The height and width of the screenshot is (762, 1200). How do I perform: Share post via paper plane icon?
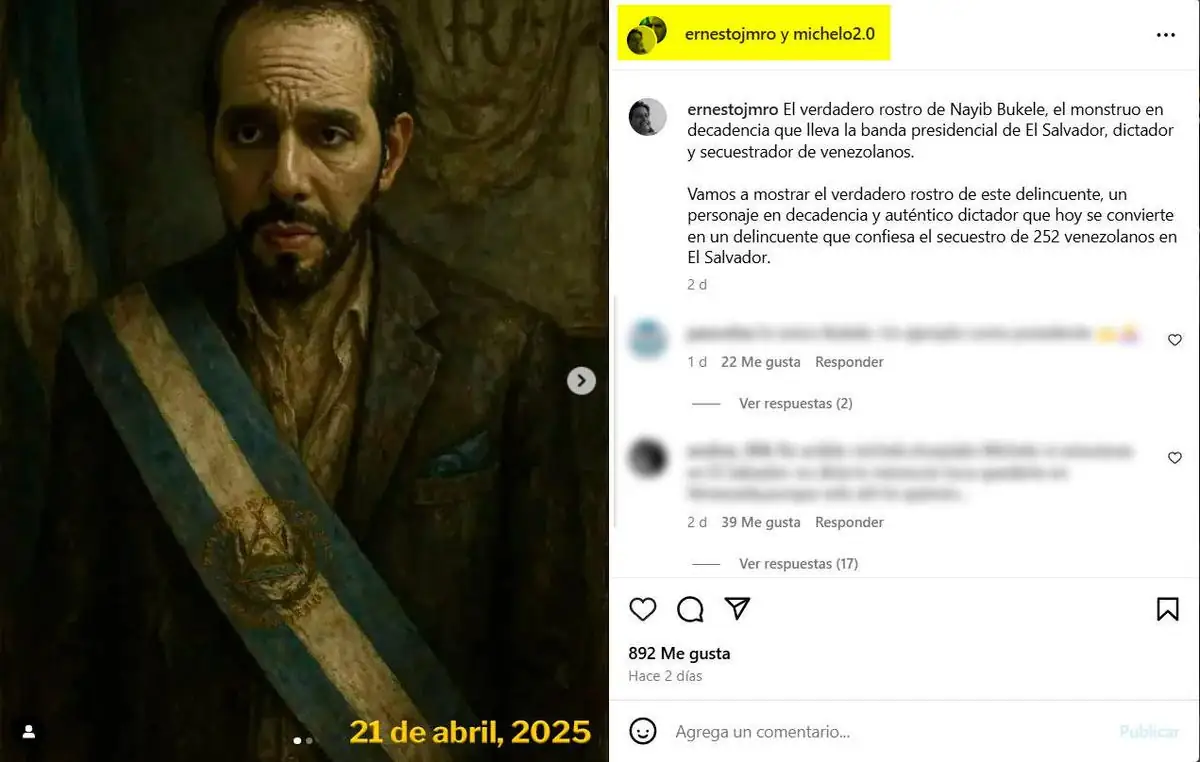(737, 609)
